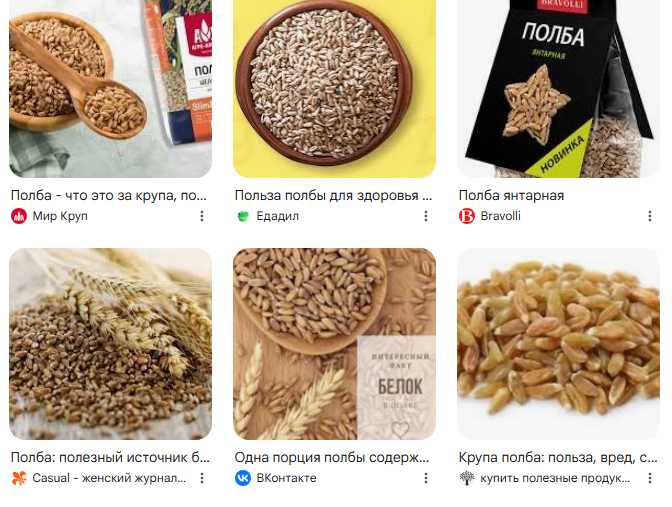672x507 pixels.
Task: Click the Едадил green favicon
Action: pos(243,216)
